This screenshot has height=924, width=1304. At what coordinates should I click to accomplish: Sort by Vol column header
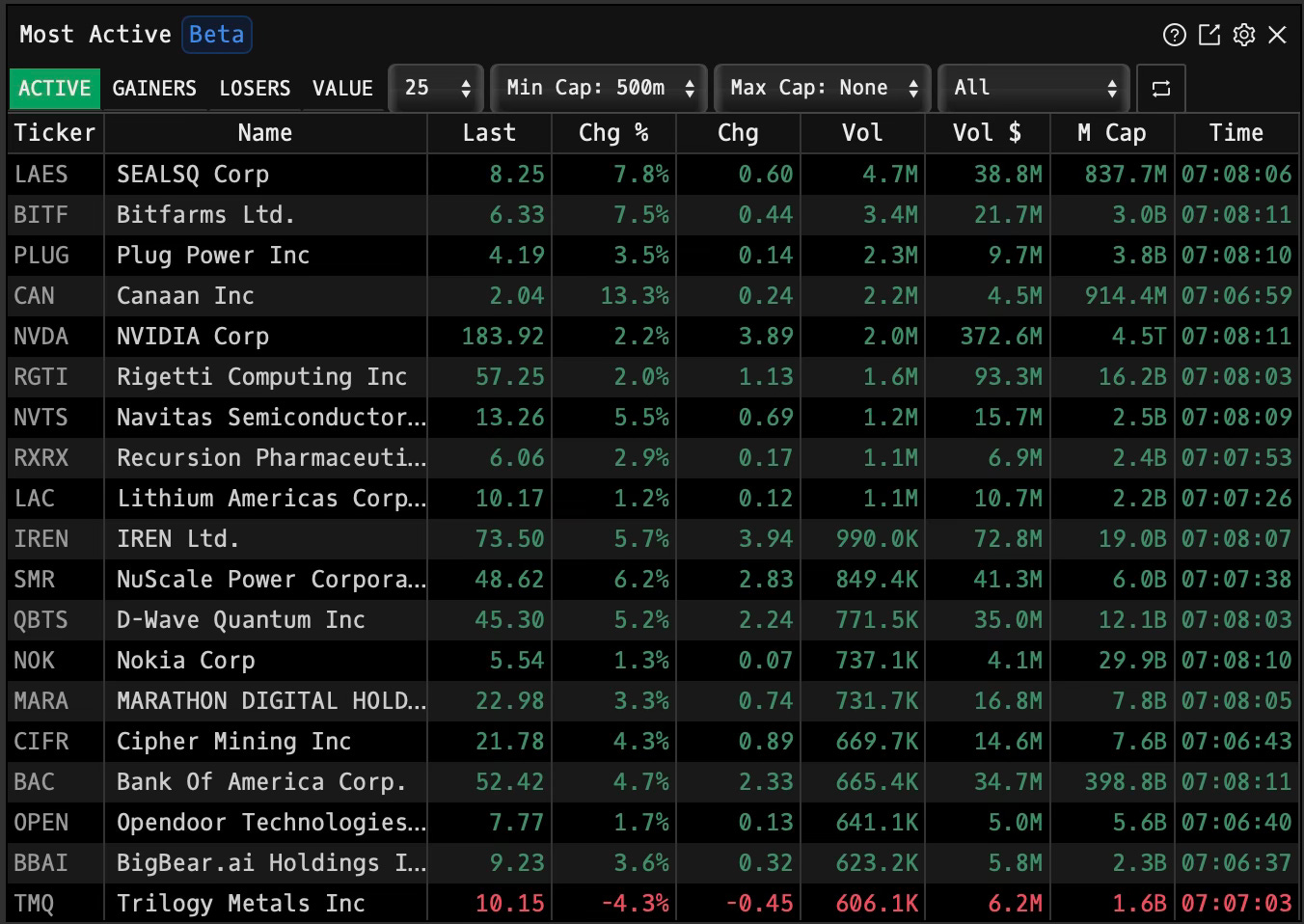[x=862, y=133]
